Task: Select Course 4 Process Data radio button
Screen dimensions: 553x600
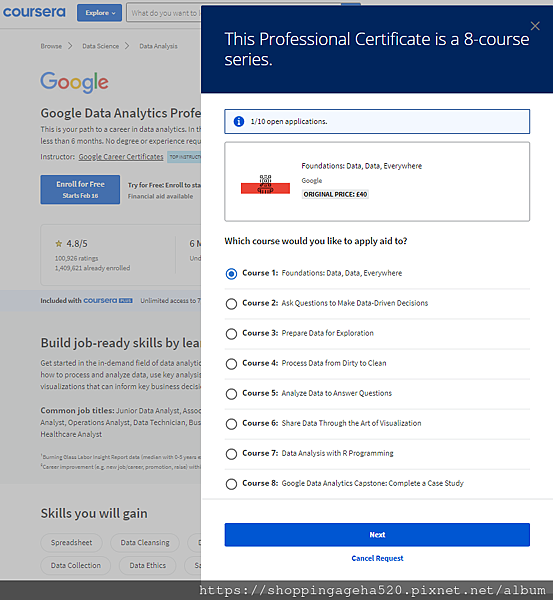Action: point(231,364)
